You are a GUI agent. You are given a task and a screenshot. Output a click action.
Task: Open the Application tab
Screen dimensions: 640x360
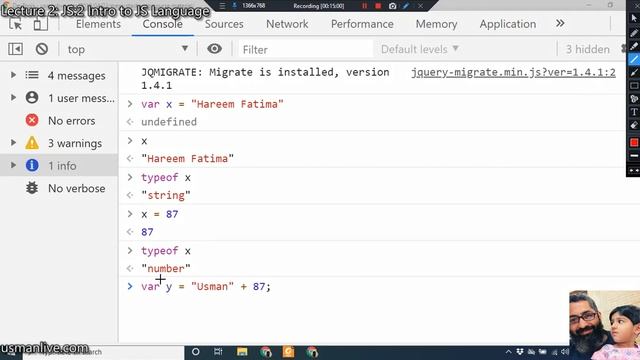point(508,24)
